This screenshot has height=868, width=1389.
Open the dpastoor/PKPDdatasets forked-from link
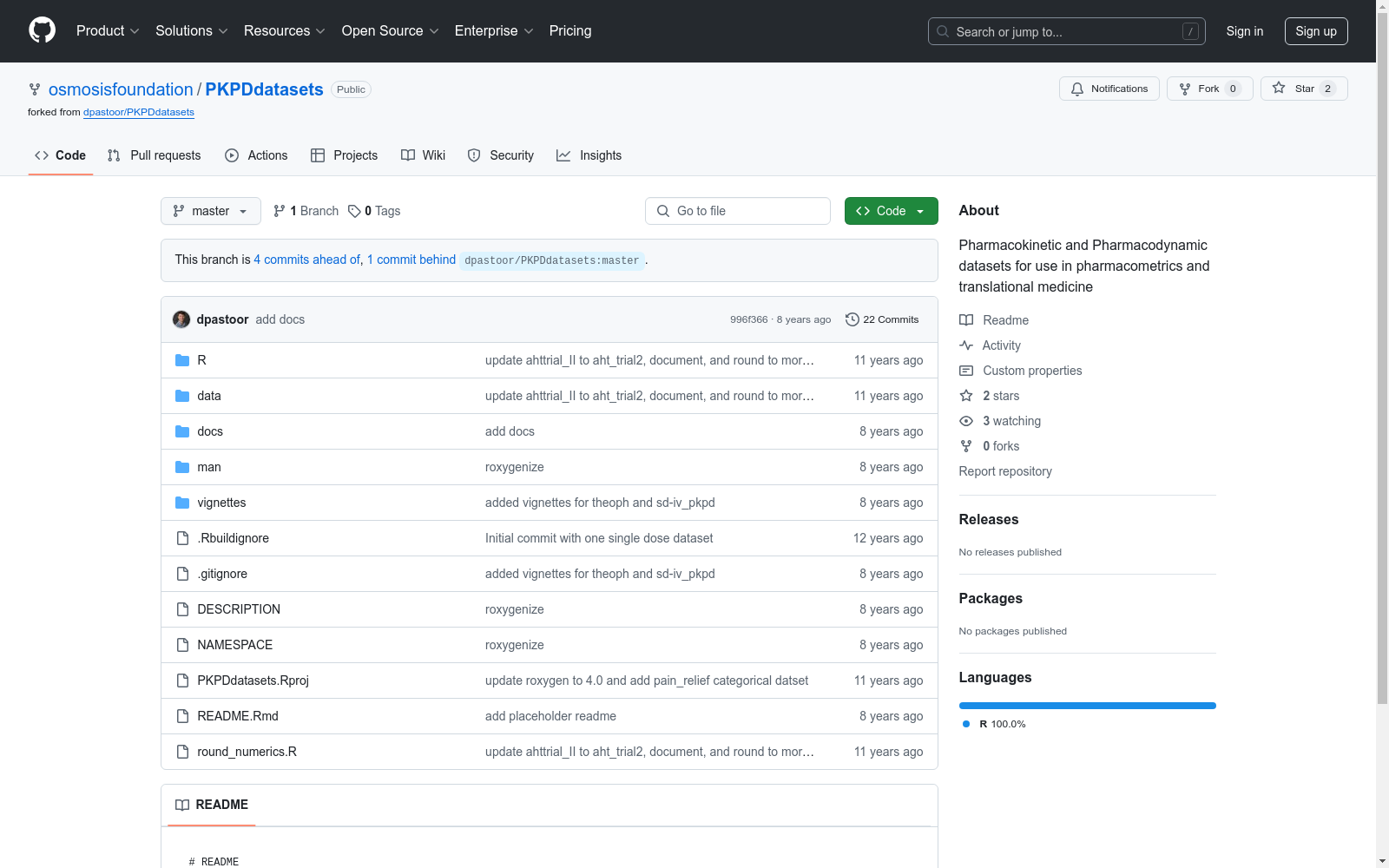tap(139, 112)
